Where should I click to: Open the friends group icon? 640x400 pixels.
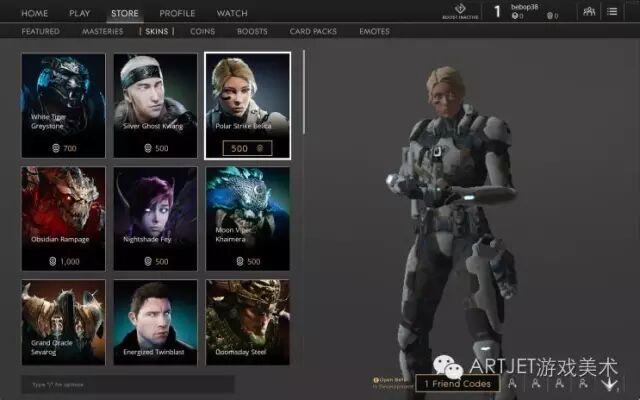tap(589, 11)
